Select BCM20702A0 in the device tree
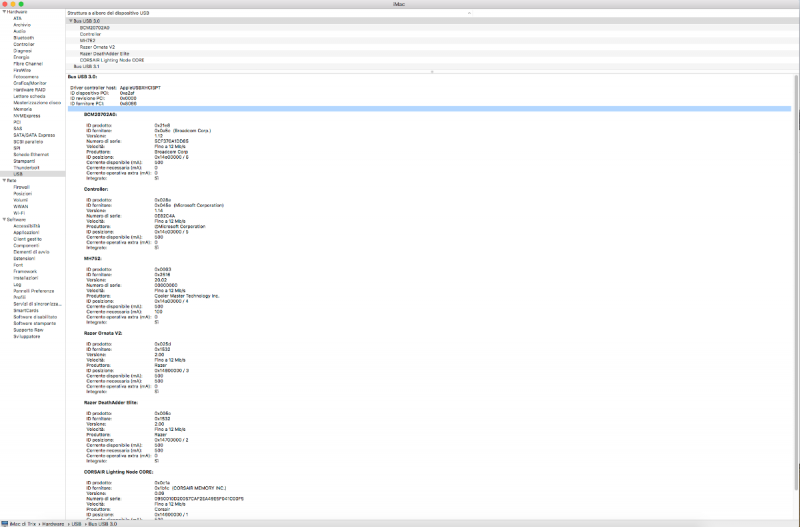 point(94,28)
